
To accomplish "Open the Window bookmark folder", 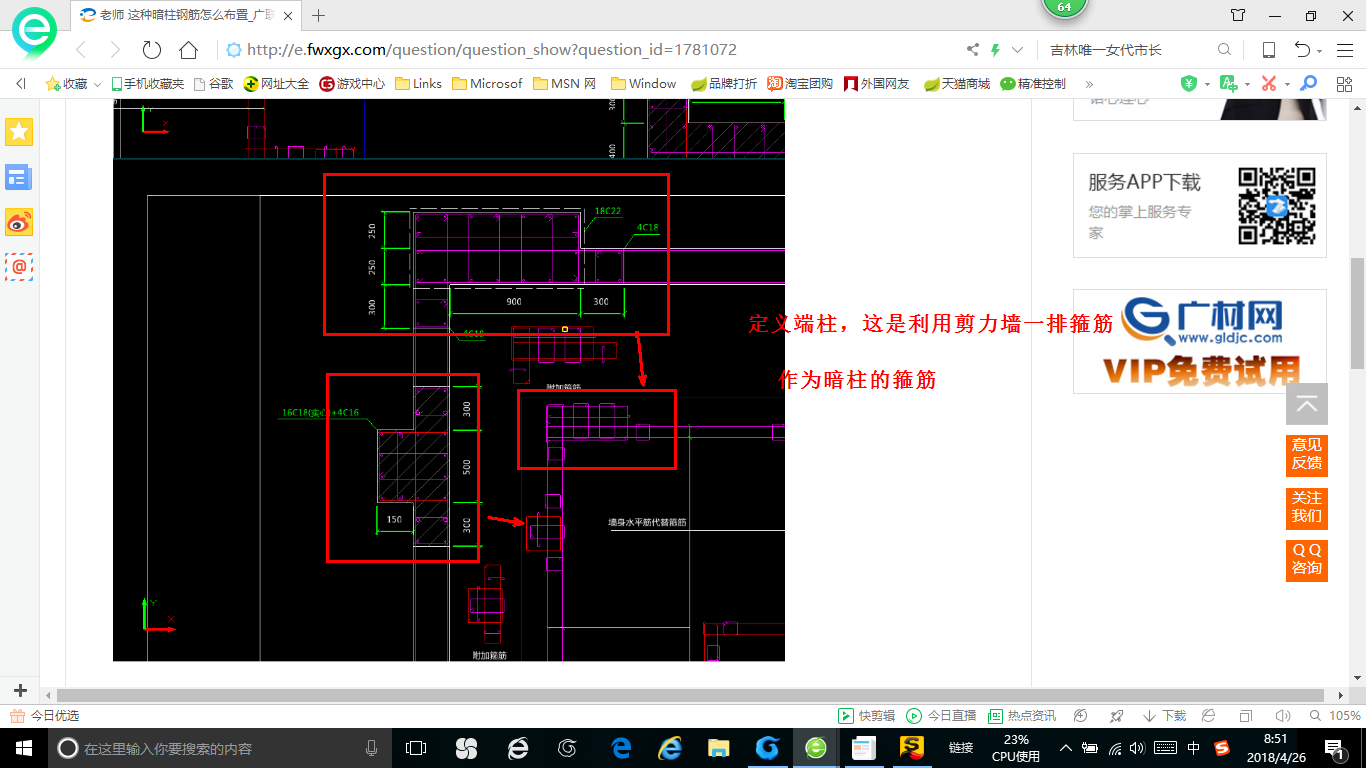I will 643,84.
